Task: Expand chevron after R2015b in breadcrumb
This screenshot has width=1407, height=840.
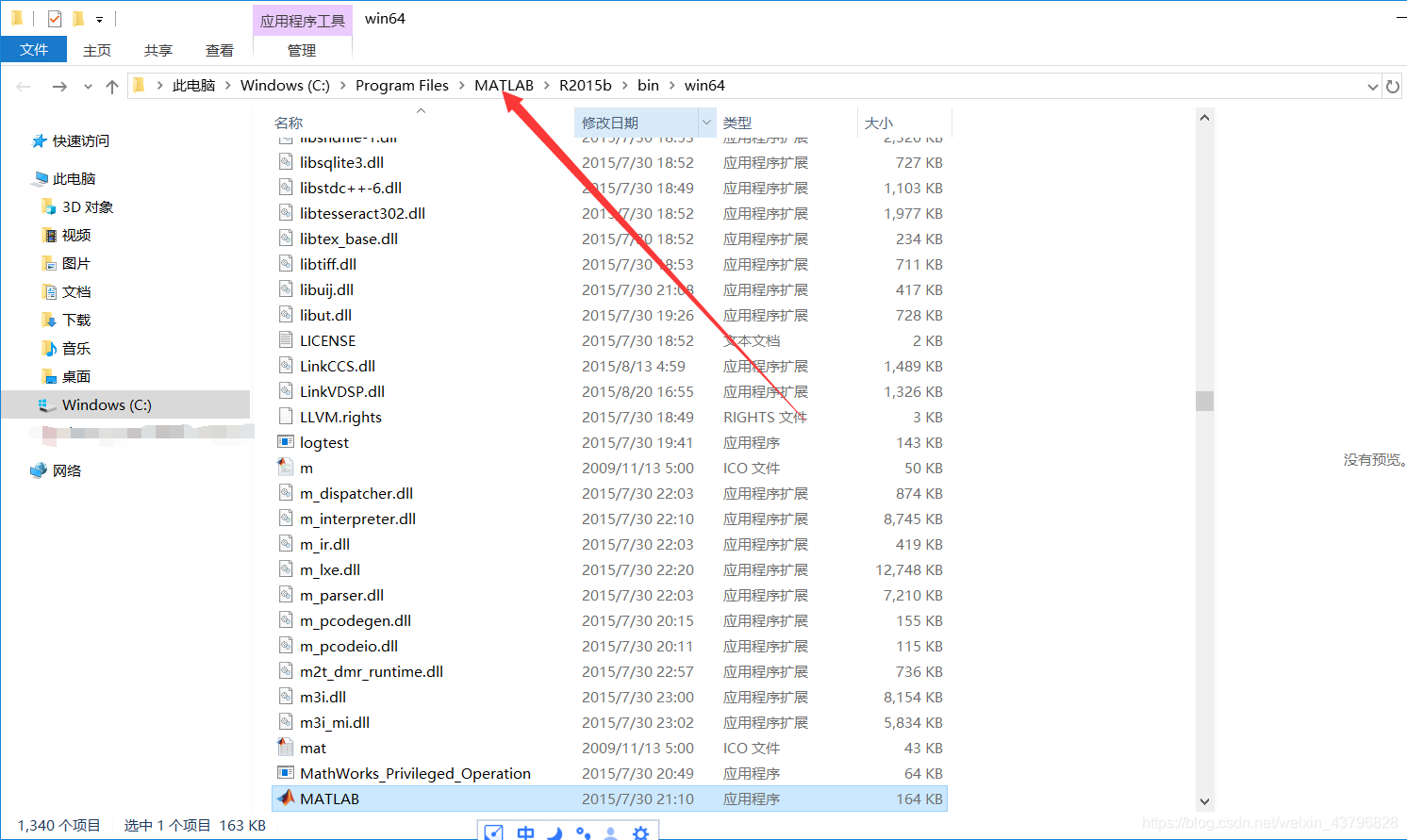Action: point(624,86)
